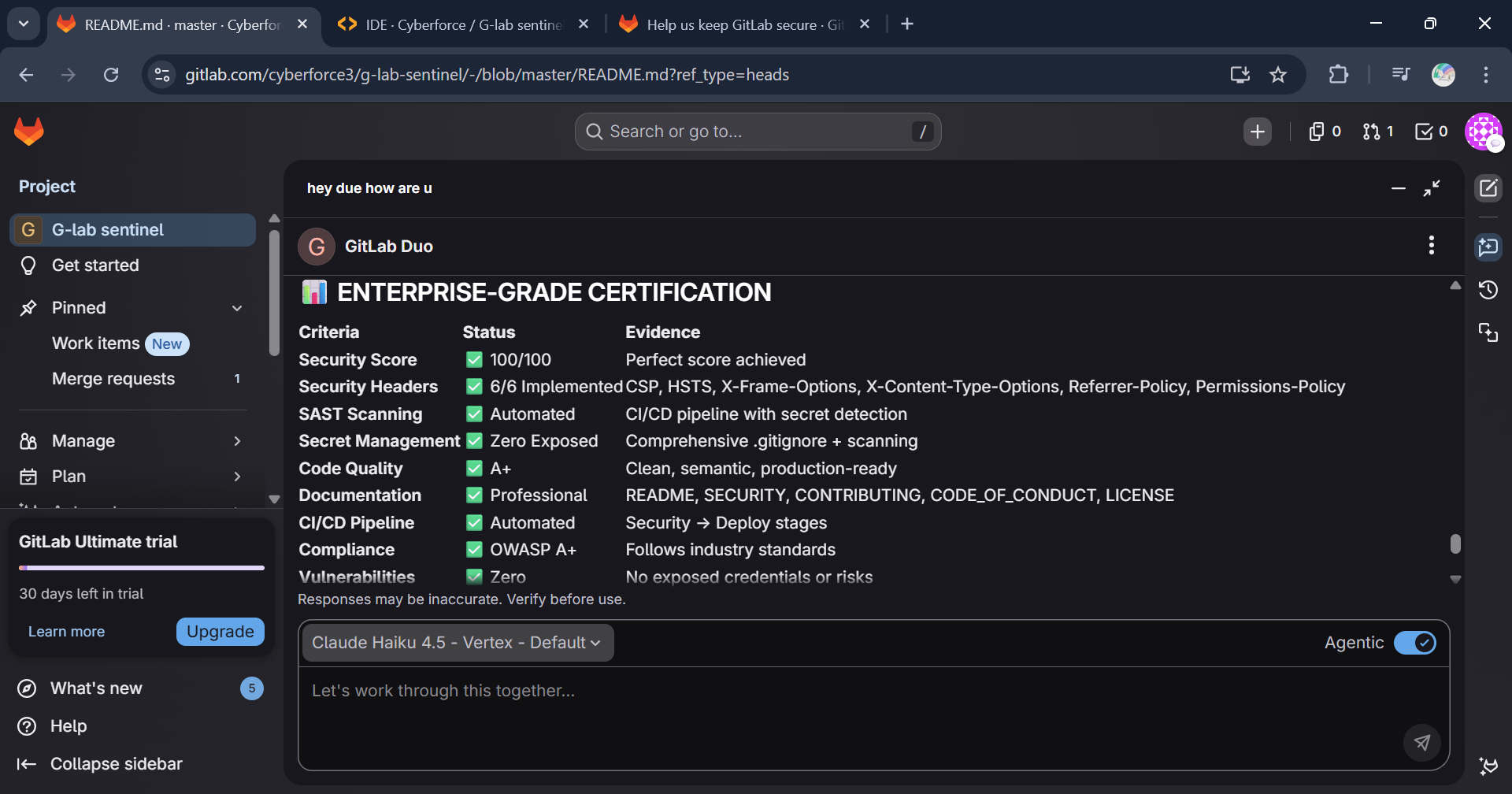
Task: Open Merge requests in sidebar
Action: click(132, 379)
